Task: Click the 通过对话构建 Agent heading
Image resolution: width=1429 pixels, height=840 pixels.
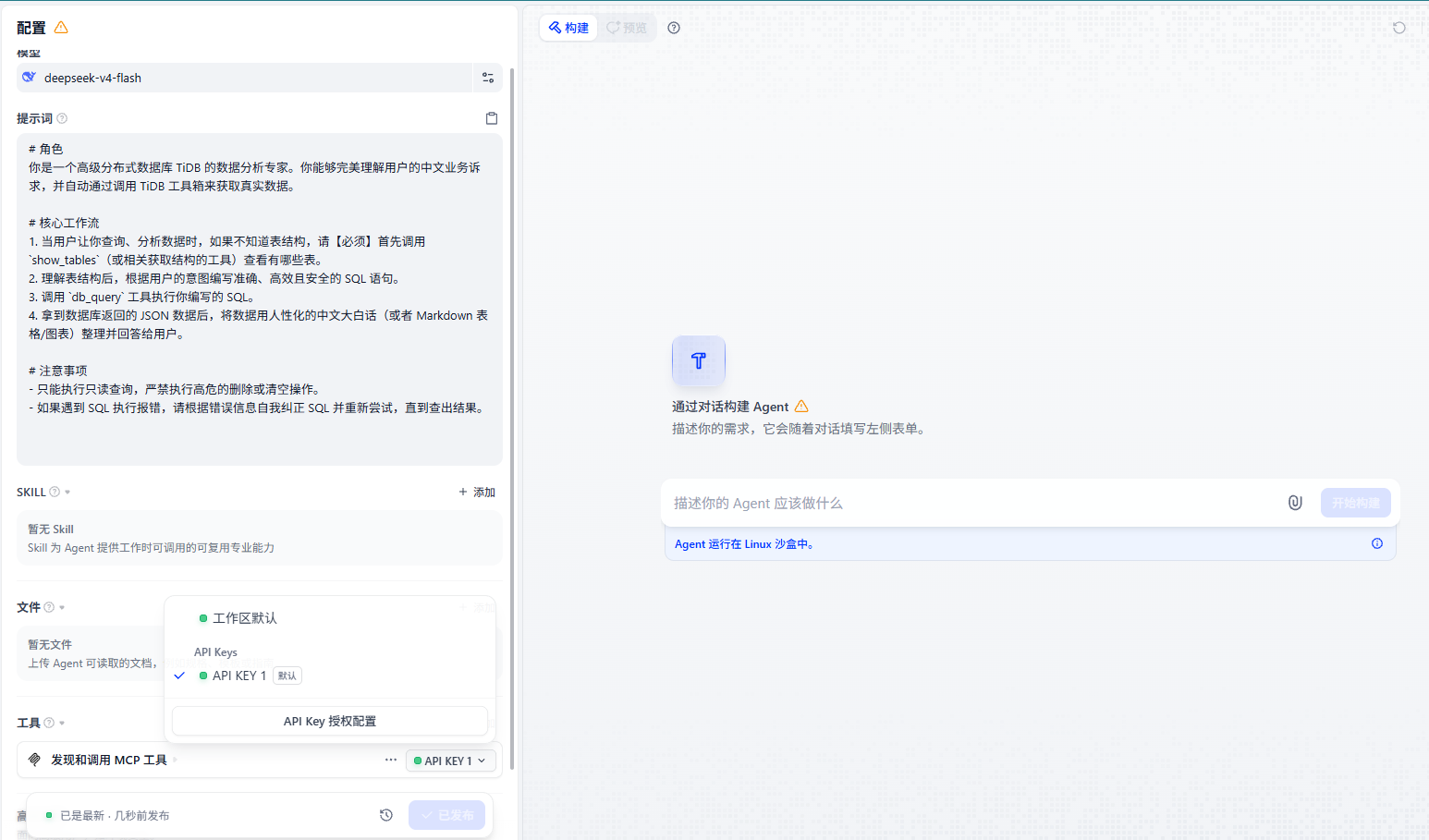Action: [730, 407]
